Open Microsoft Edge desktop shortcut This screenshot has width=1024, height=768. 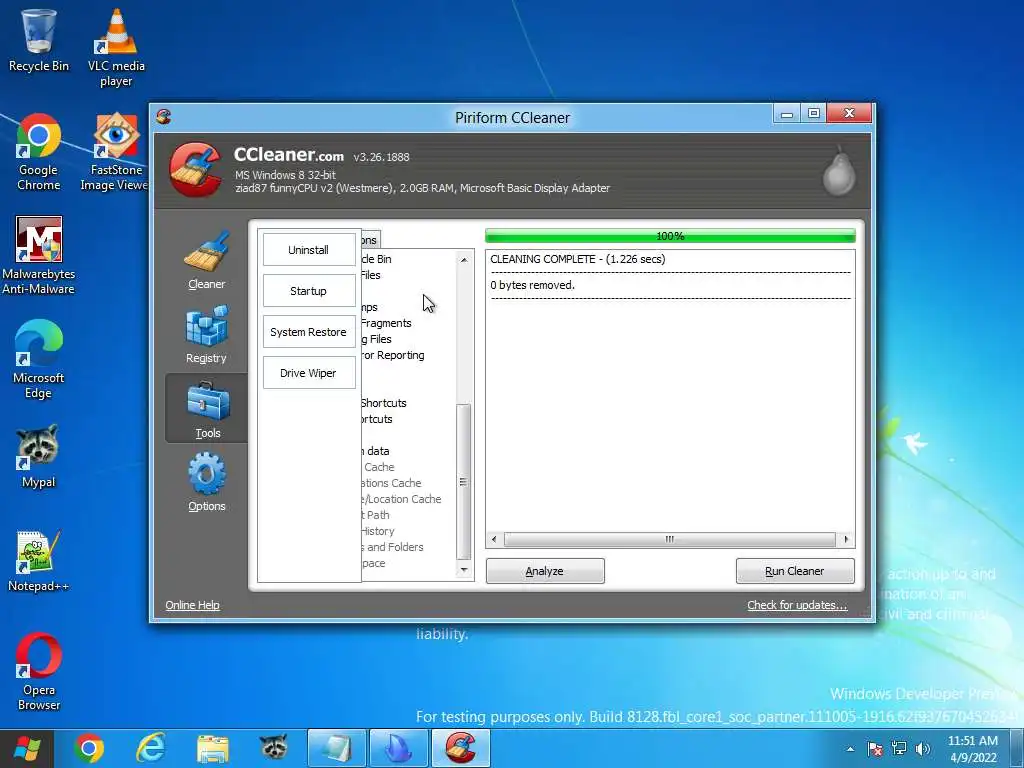coord(39,359)
